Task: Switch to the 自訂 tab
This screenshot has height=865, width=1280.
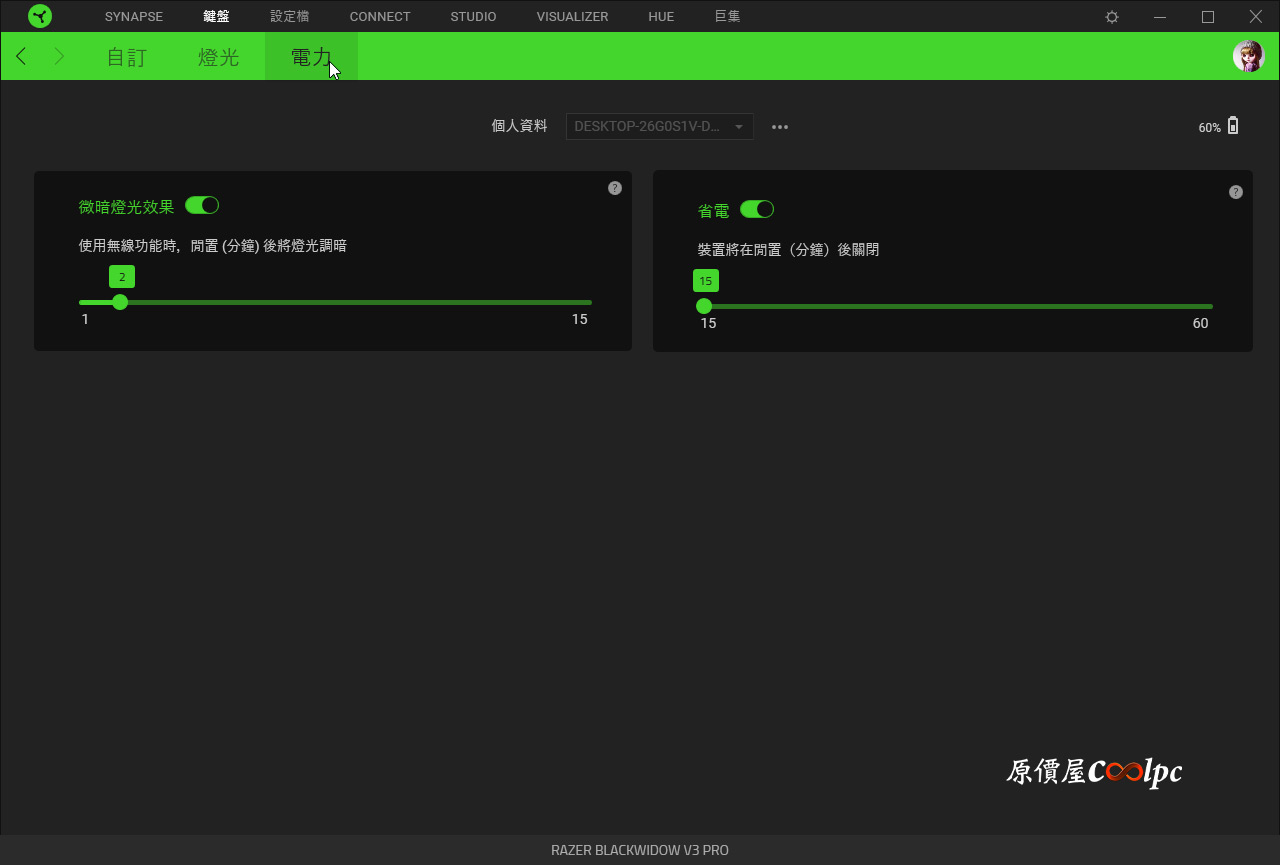Action: 127,57
